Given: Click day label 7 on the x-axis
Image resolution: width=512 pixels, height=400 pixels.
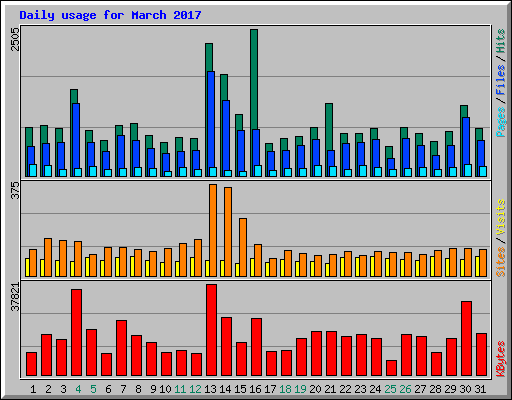Looking at the screenshot, I should pos(123,389).
